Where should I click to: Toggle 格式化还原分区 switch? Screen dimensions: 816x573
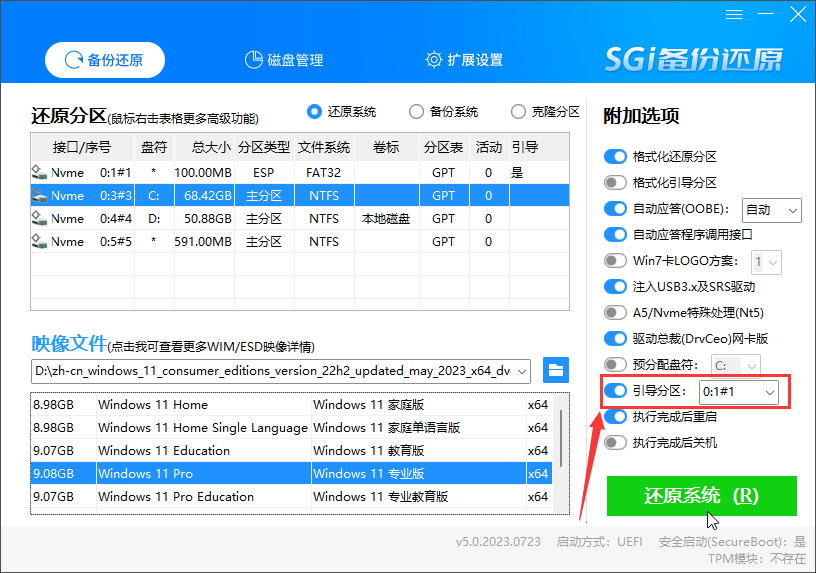pyautogui.click(x=615, y=156)
